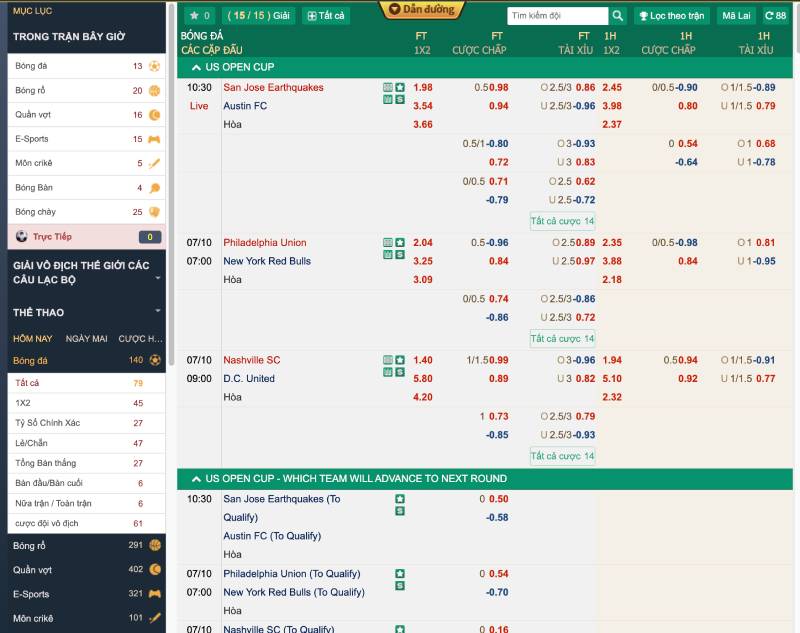
Task: Open lineup icon for Nashville SC match
Action: coord(388,372)
